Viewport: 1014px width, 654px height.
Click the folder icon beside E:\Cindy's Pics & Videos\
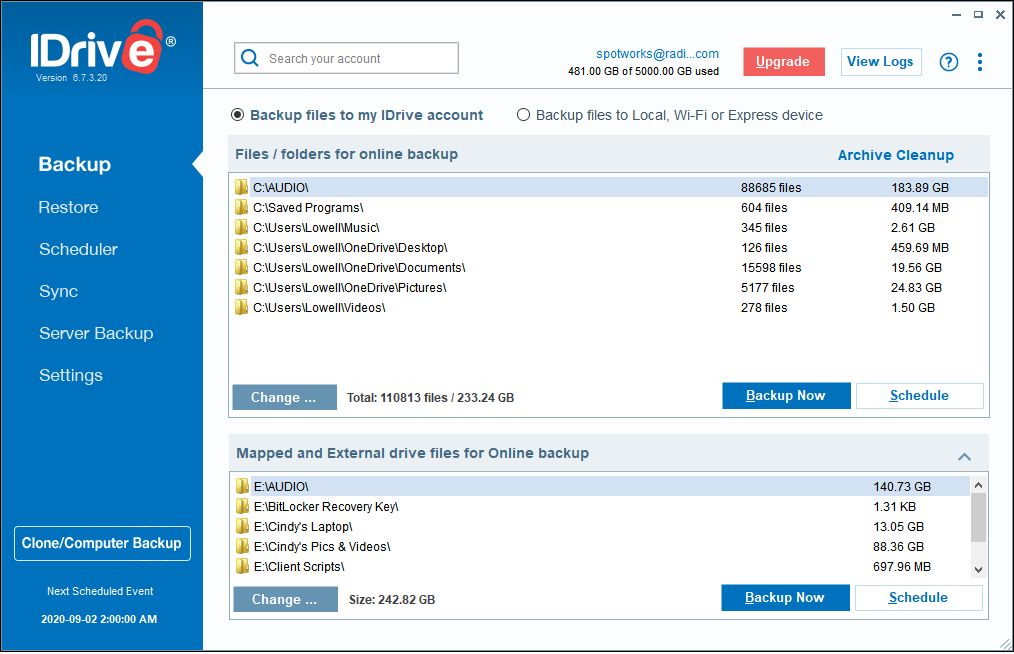point(242,546)
